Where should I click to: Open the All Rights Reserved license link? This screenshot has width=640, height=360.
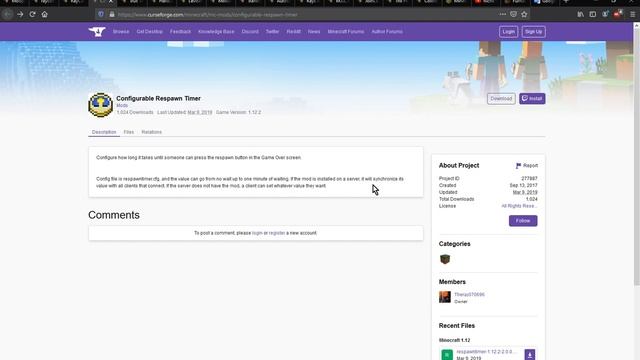pos(519,206)
